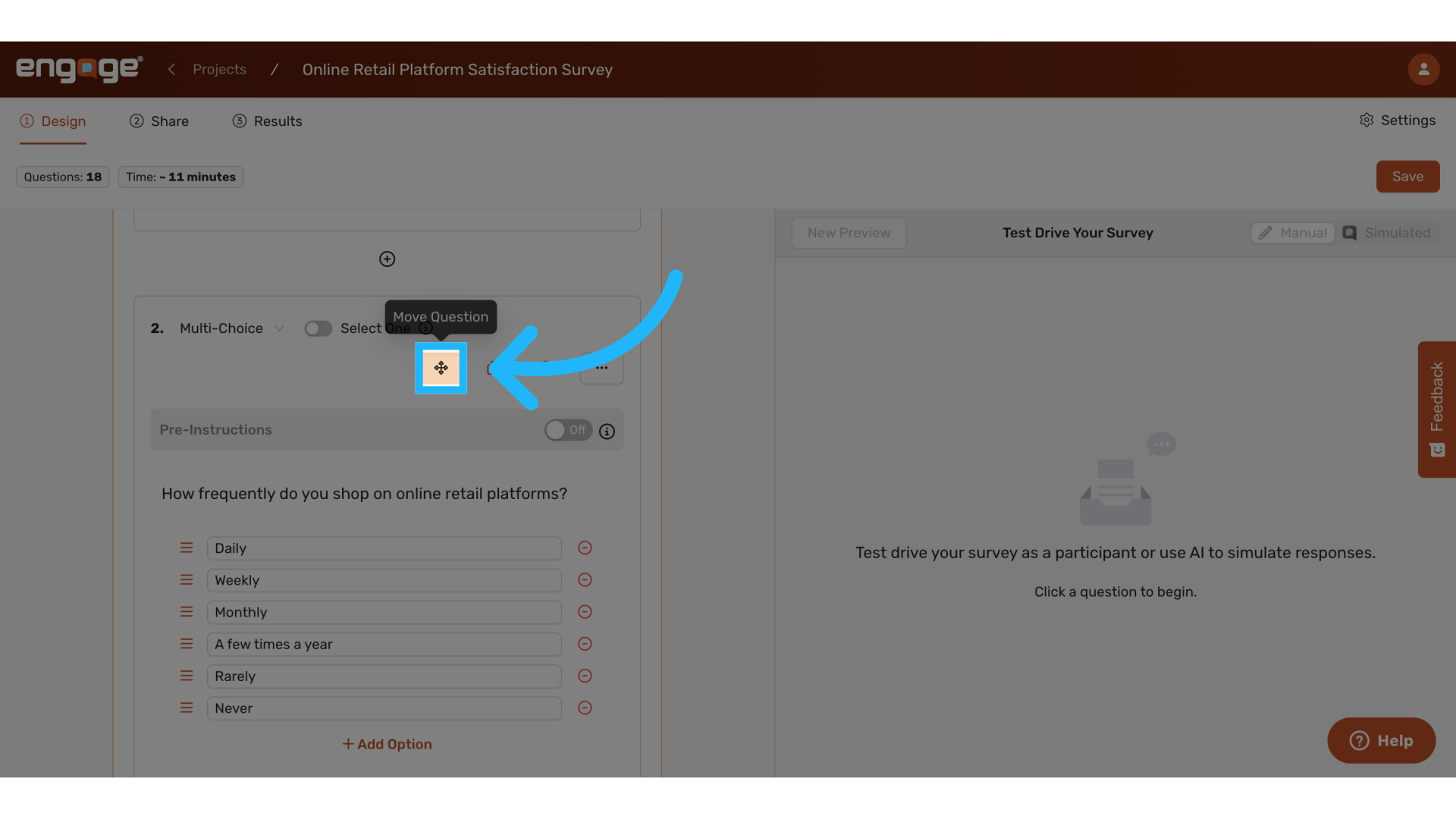This screenshot has height=819, width=1456.
Task: Grab the reorder handle beside Rarely
Action: click(187, 676)
